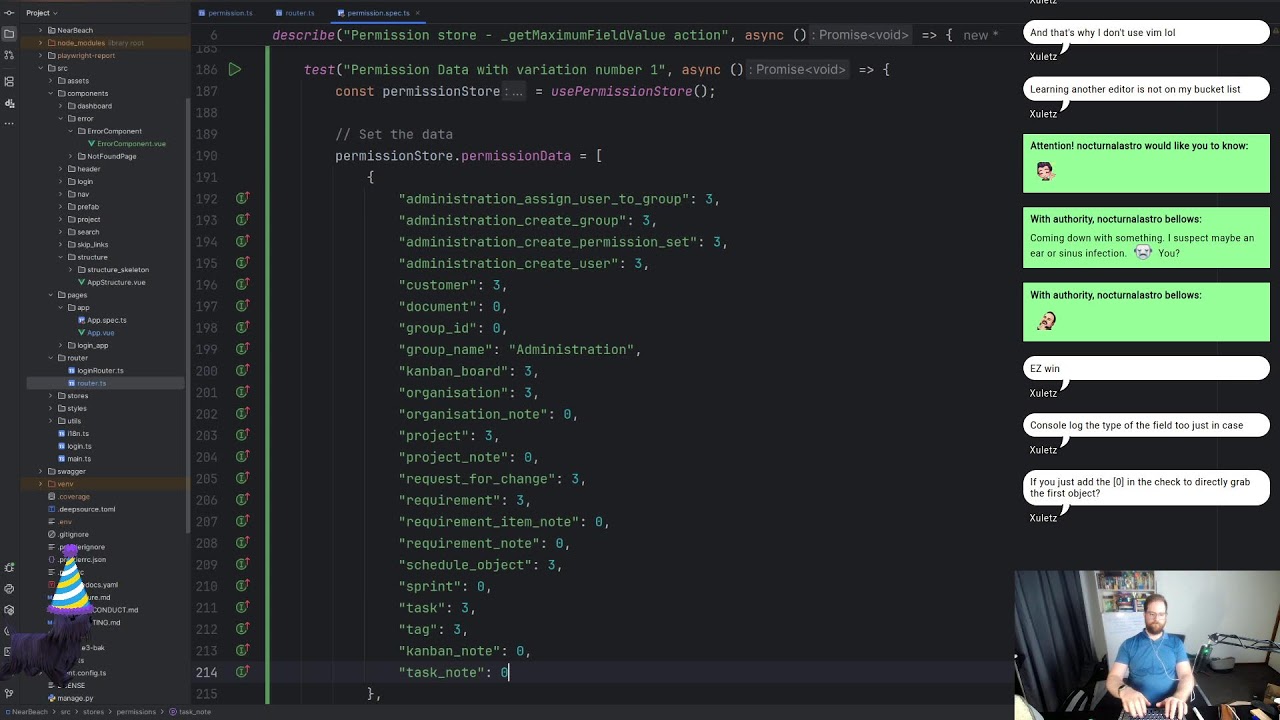Click gutter marker icon on line 205
The image size is (1280, 720).
pyautogui.click(x=242, y=478)
